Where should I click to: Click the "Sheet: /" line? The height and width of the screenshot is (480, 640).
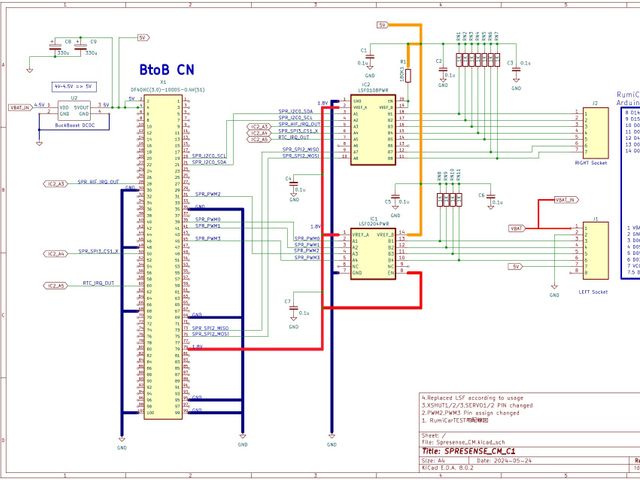(434, 436)
